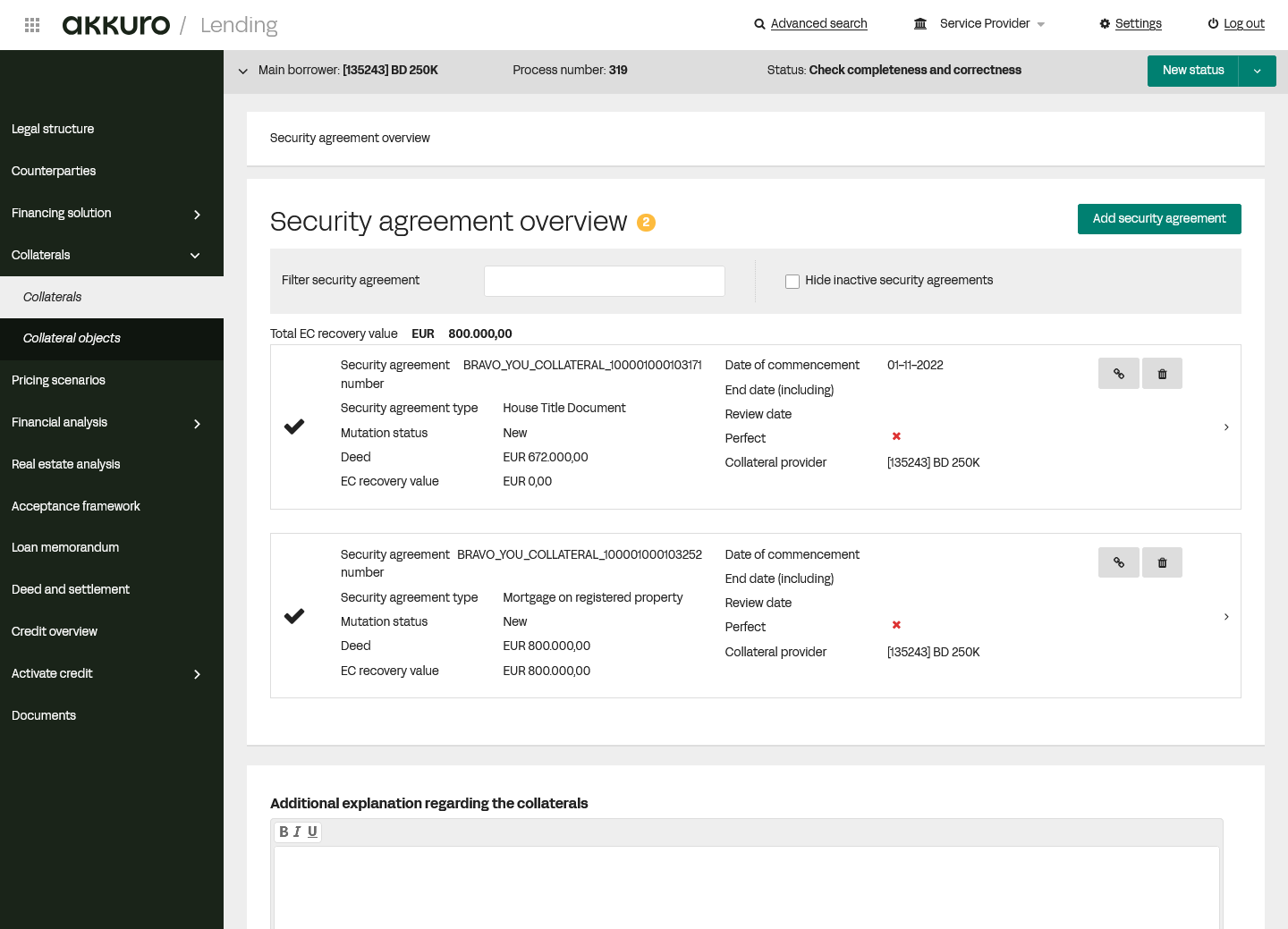
Task: Expand details of House Title Document agreement
Action: tap(1226, 427)
